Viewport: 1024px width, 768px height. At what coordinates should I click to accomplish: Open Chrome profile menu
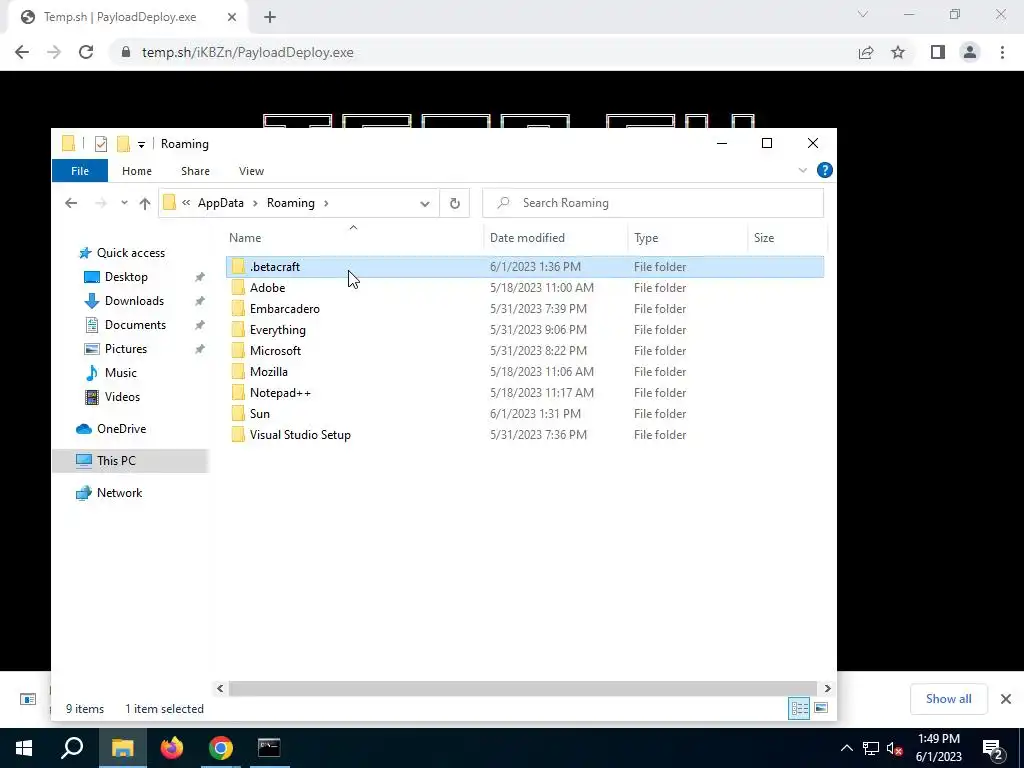point(970,52)
